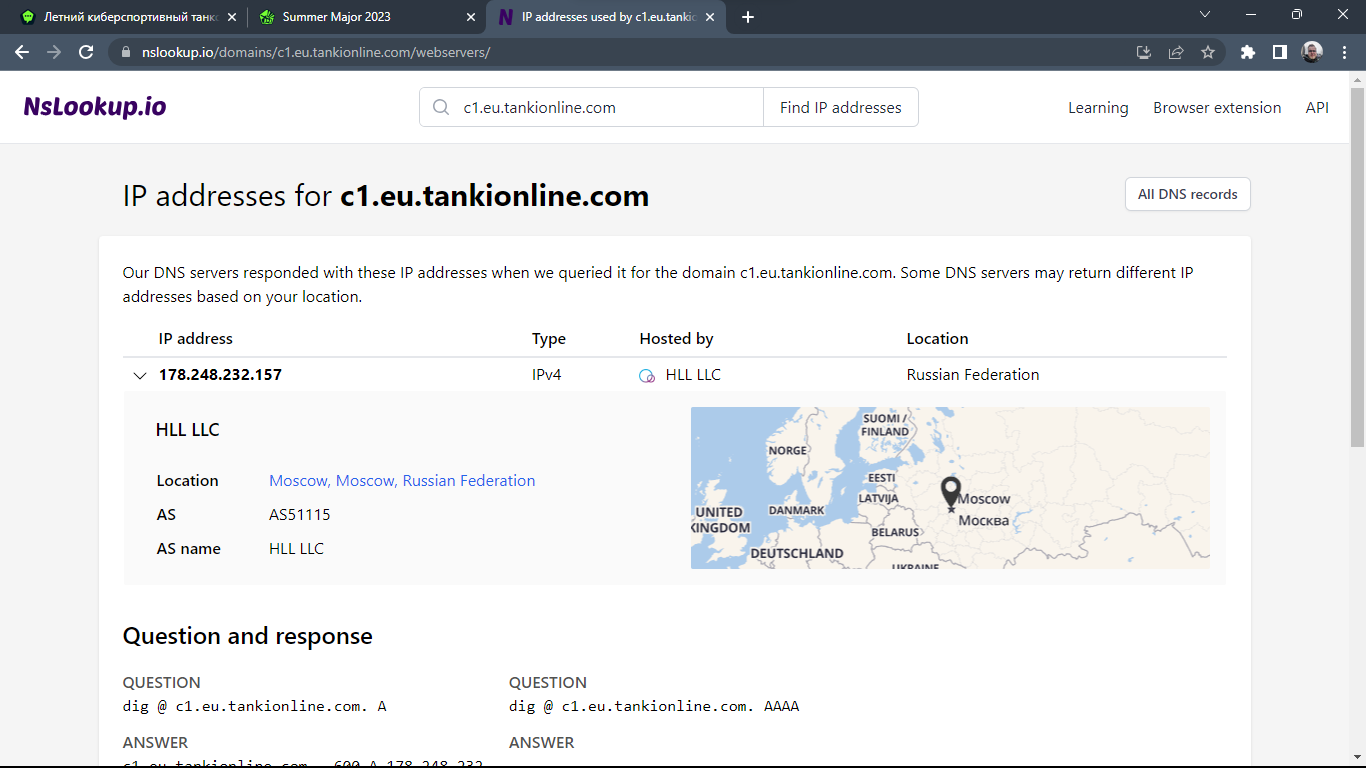The width and height of the screenshot is (1366, 768).
Task: Go to the API page
Action: click(1317, 108)
